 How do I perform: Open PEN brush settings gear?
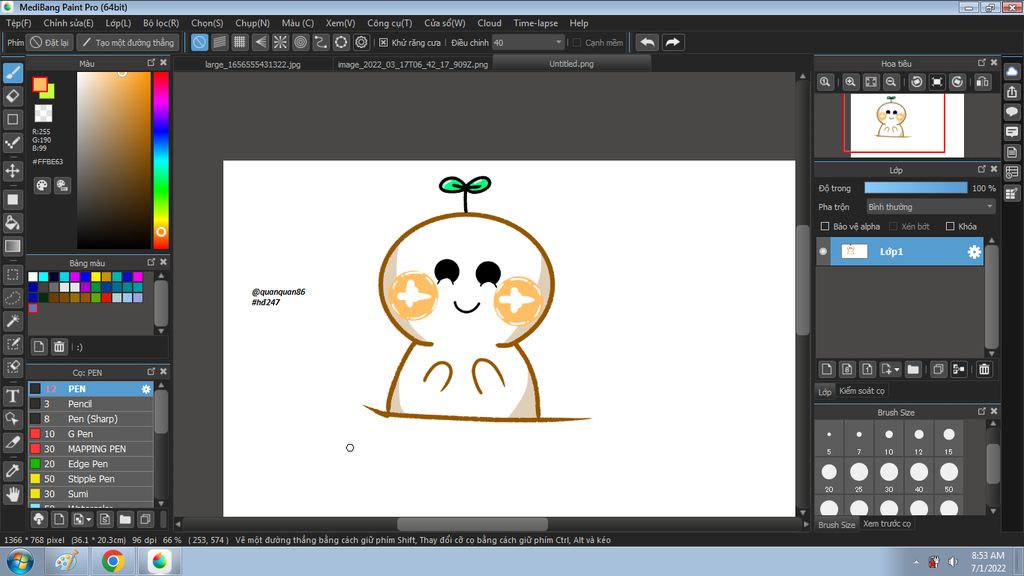pos(146,389)
